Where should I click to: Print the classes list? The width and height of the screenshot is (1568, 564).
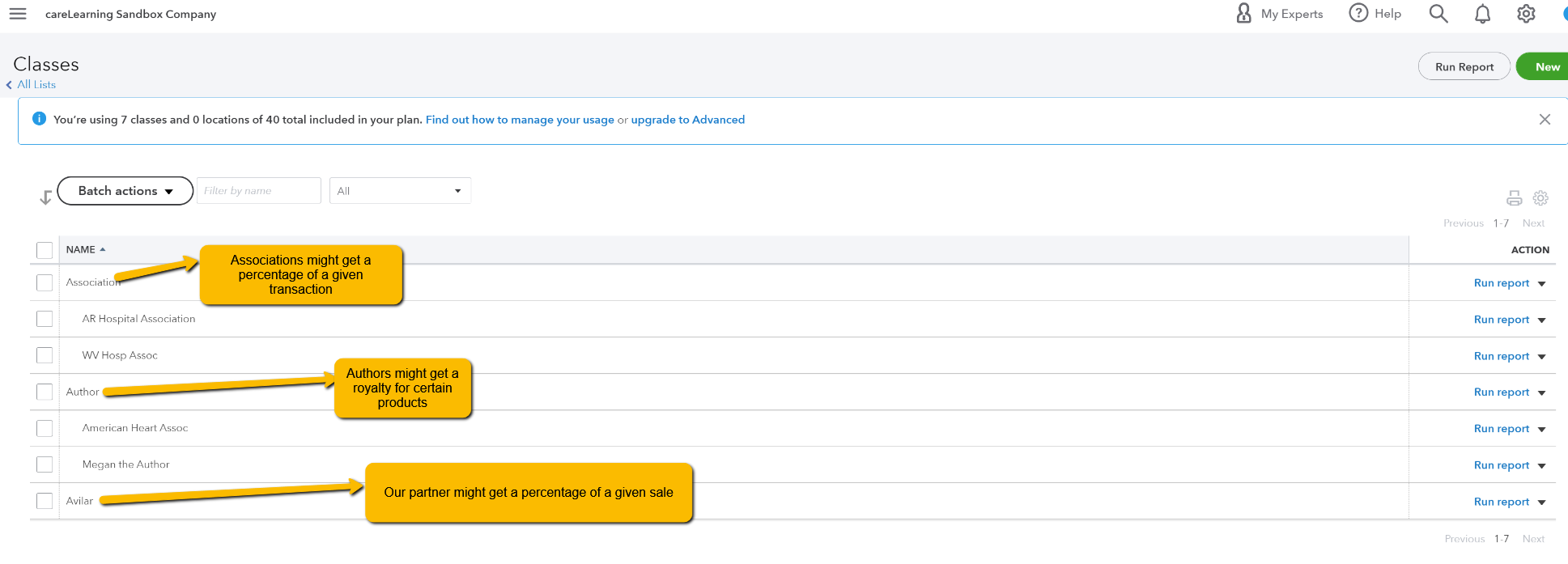tap(1514, 198)
